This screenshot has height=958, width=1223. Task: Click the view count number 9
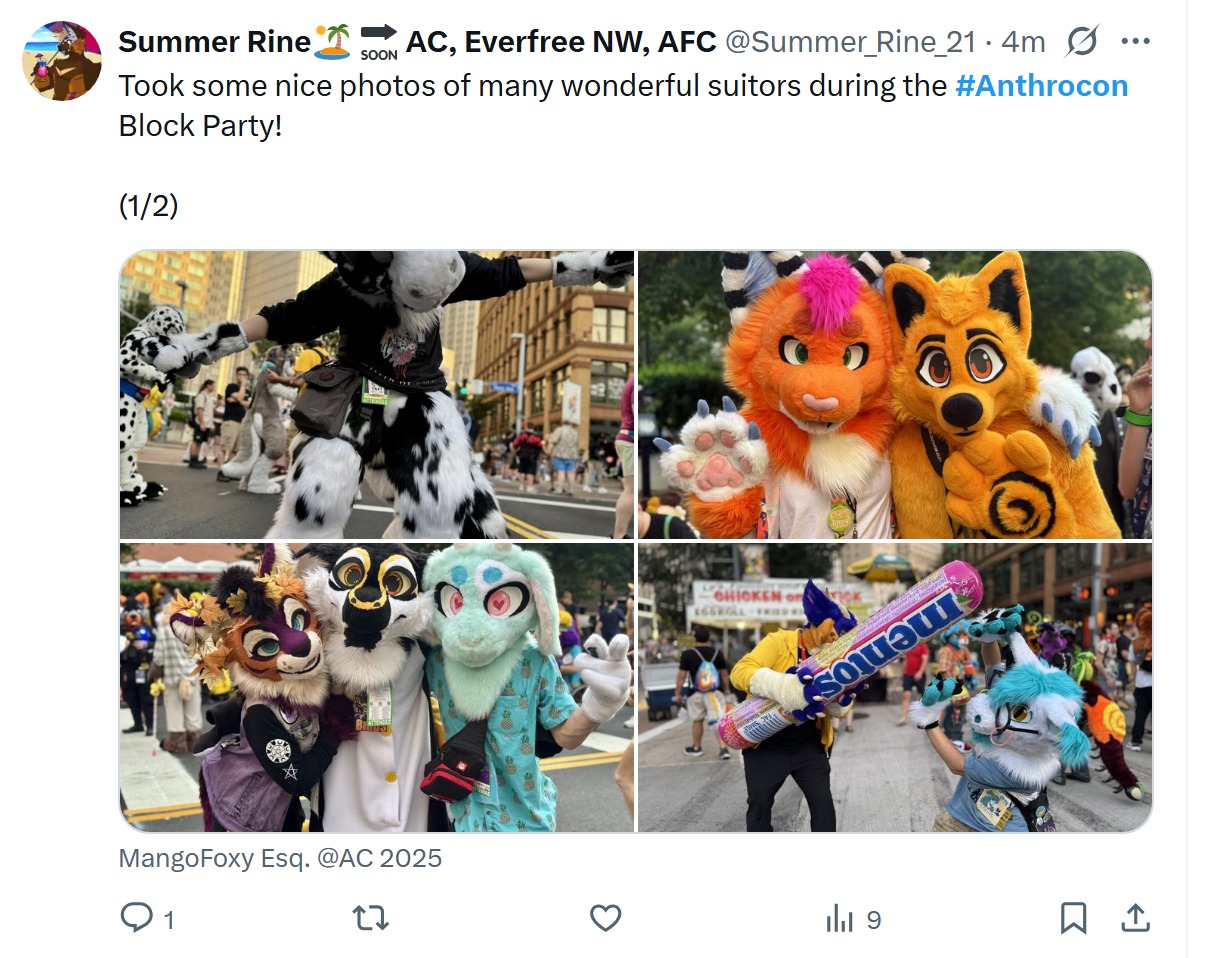pyautogui.click(x=873, y=920)
